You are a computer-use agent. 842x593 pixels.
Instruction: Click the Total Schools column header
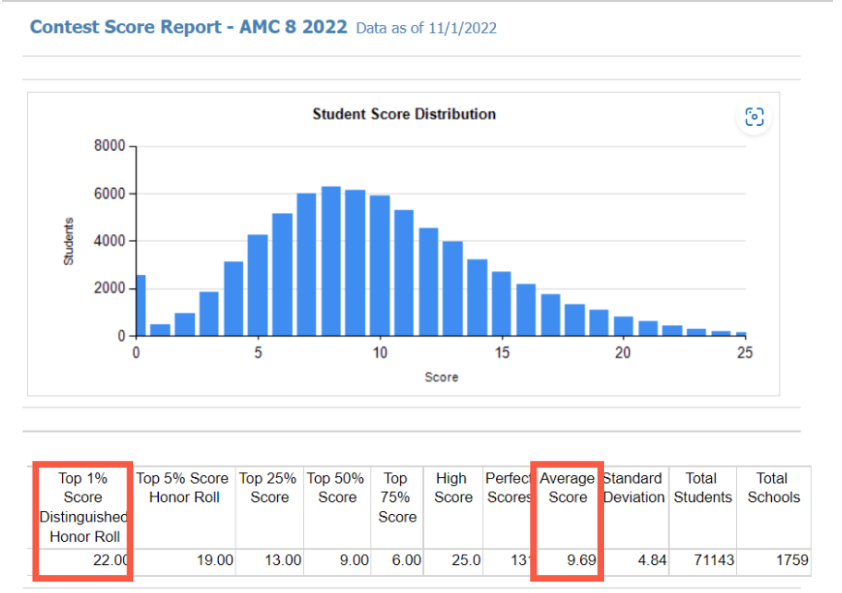point(773,487)
